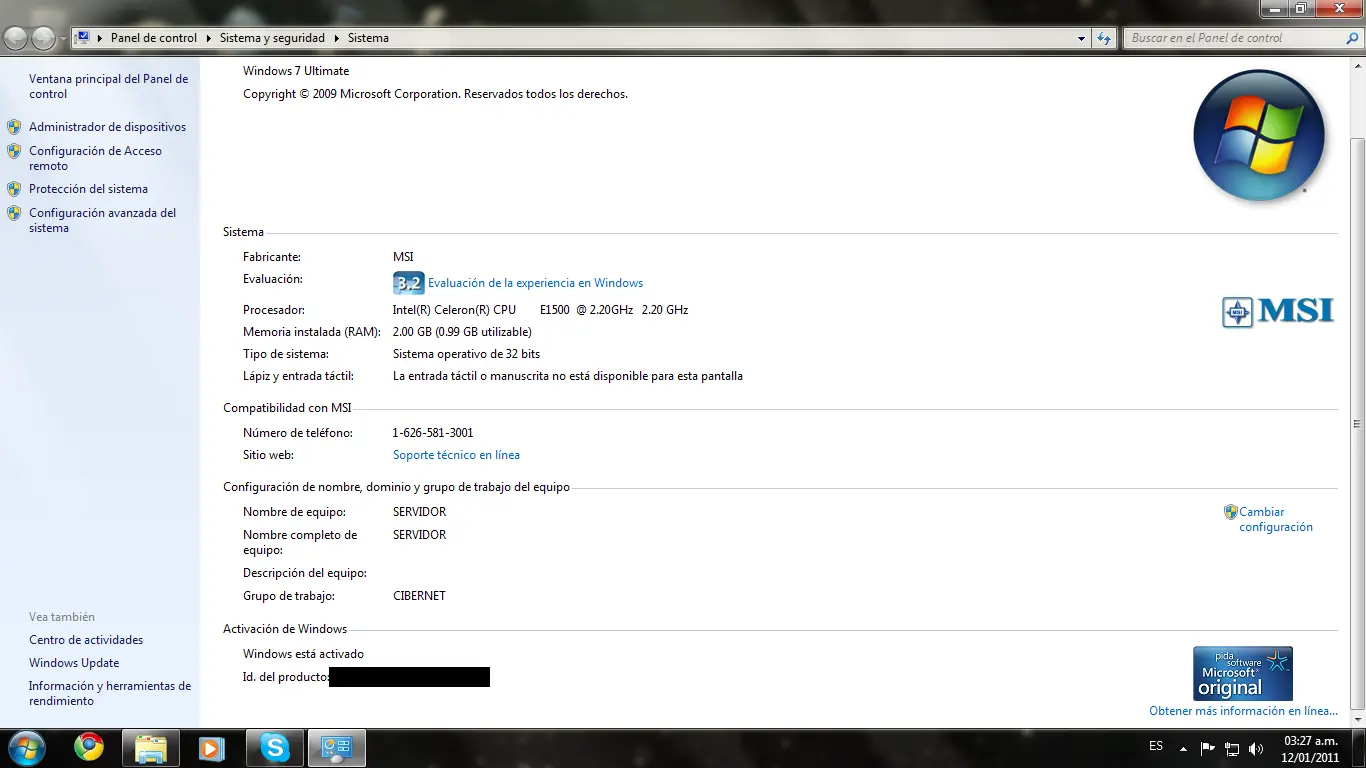Click the back navigation arrow
The image size is (1366, 768).
pos(15,37)
